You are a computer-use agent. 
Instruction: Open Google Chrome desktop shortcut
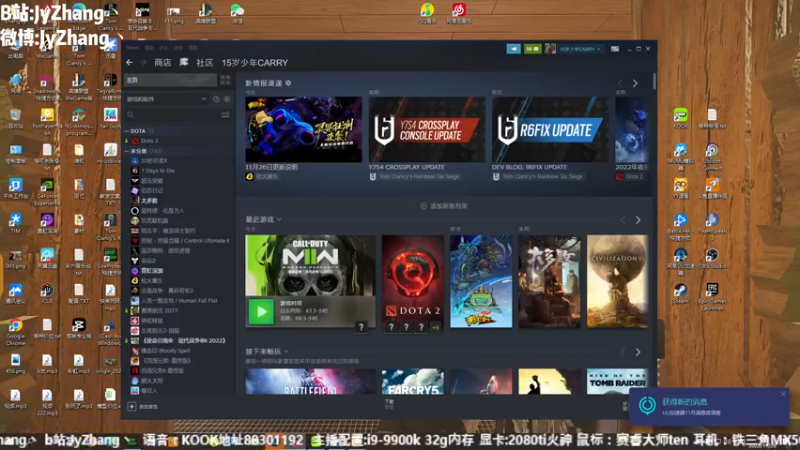pos(15,331)
